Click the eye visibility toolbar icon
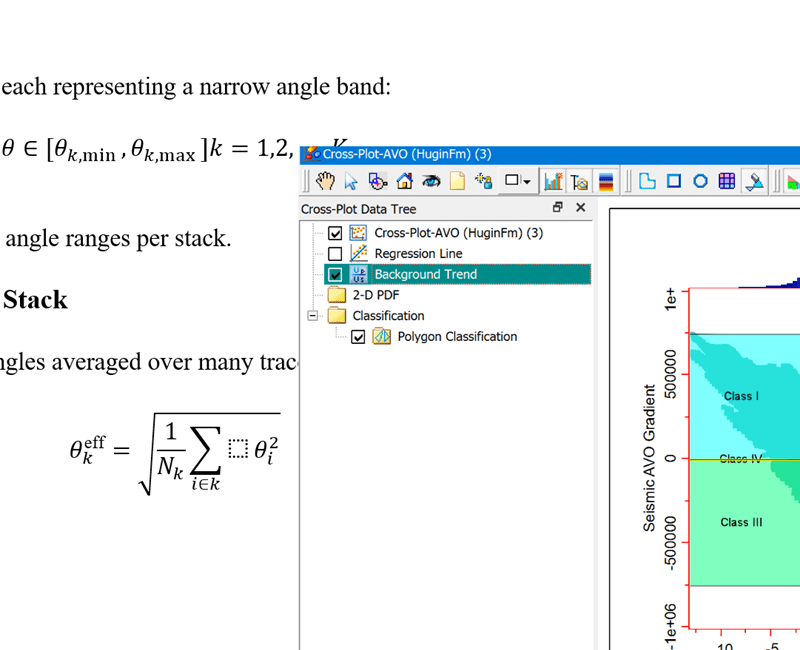This screenshot has width=800, height=650. coord(430,181)
